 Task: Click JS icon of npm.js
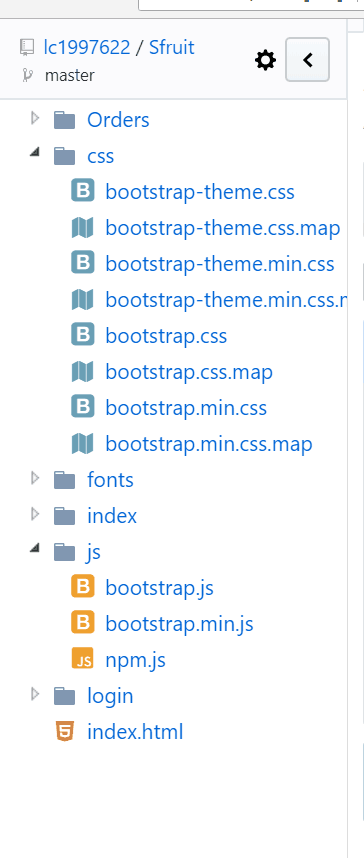83,659
